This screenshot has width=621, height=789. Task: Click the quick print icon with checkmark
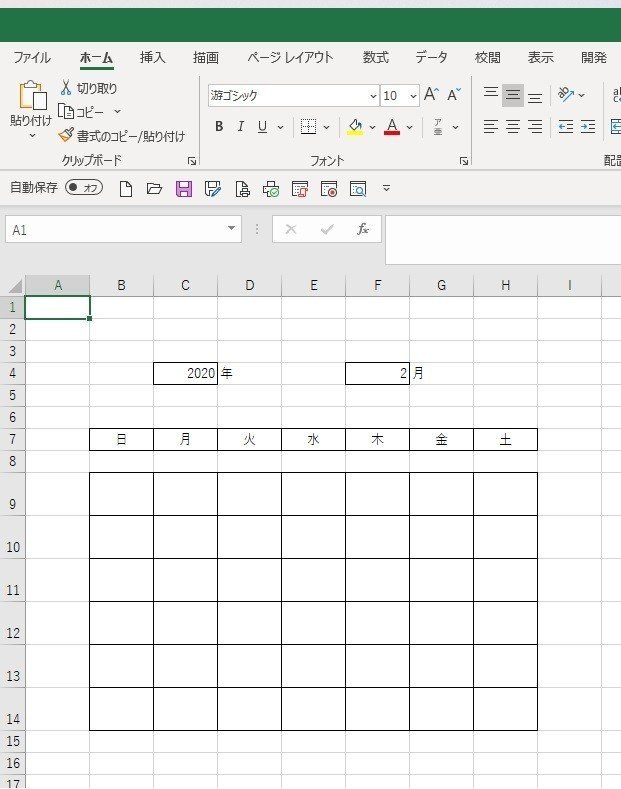271,189
